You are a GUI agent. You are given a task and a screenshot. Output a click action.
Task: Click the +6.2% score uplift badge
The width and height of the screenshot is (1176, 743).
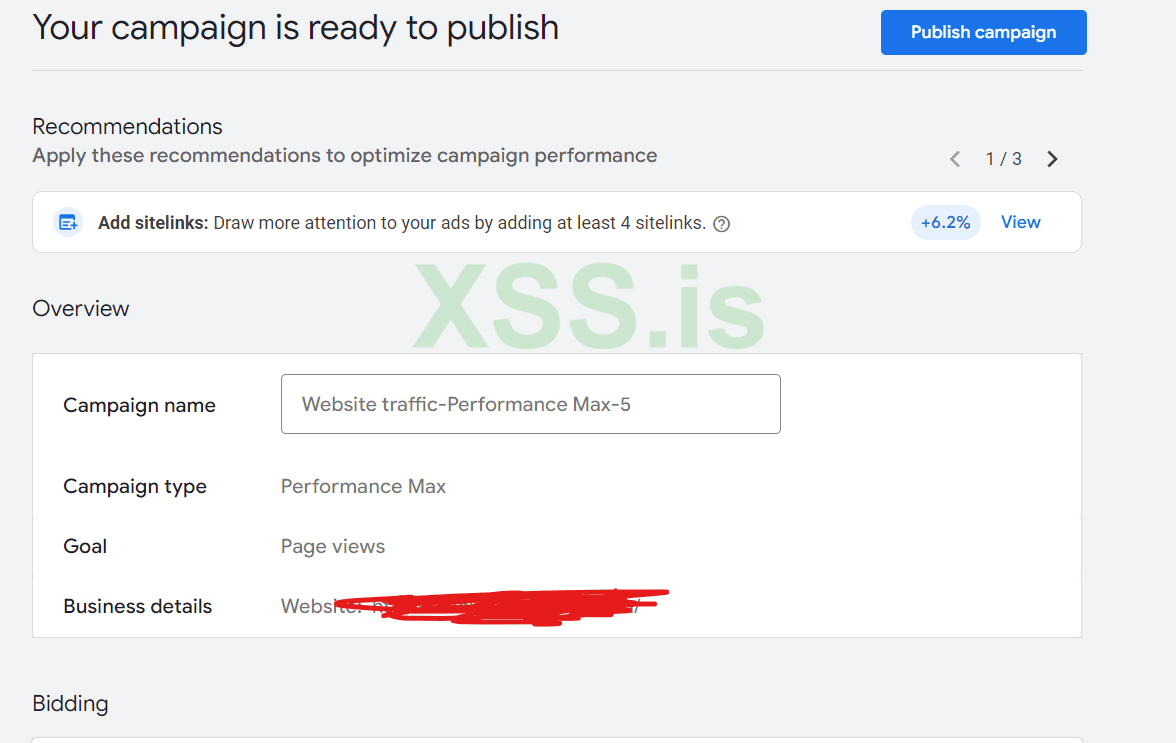945,222
